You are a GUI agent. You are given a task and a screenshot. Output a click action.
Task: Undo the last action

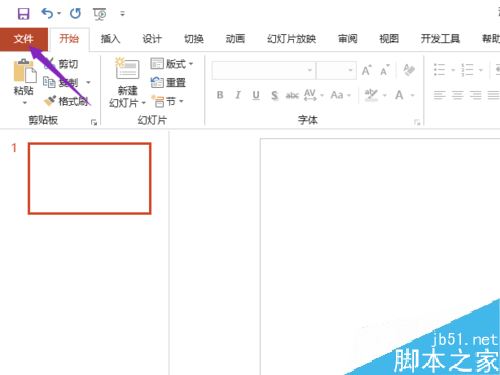[47, 14]
